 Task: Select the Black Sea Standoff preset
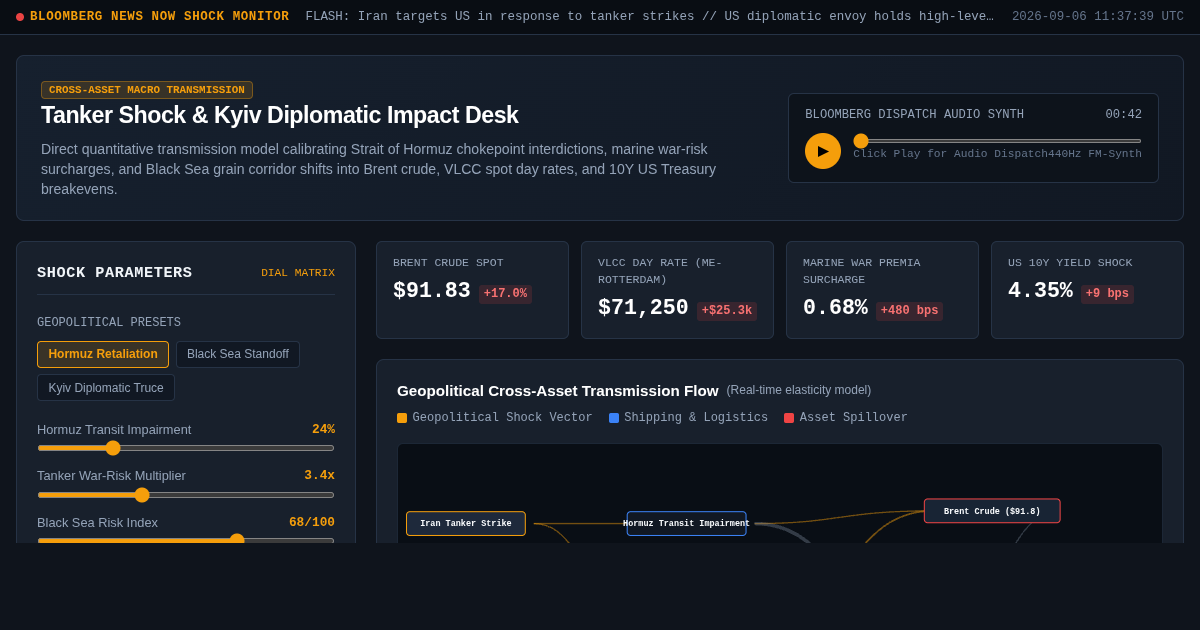238,354
